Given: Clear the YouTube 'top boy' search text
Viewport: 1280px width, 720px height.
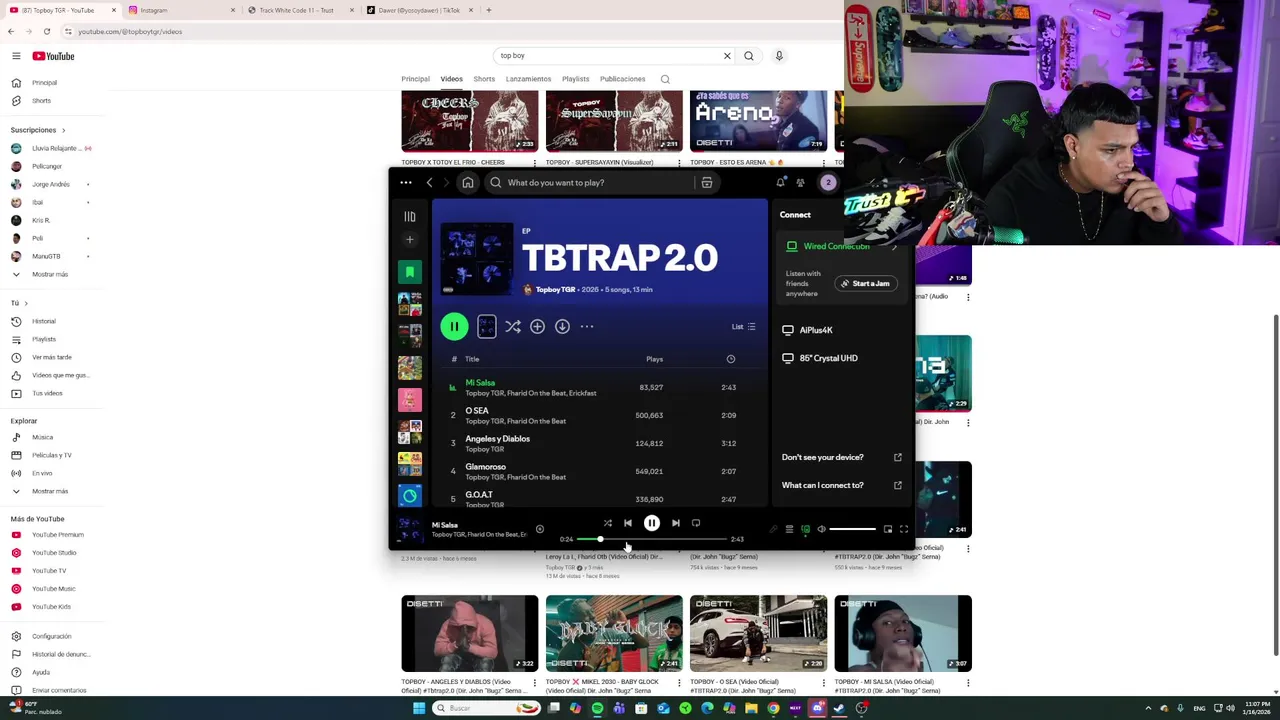Looking at the screenshot, I should click(727, 56).
